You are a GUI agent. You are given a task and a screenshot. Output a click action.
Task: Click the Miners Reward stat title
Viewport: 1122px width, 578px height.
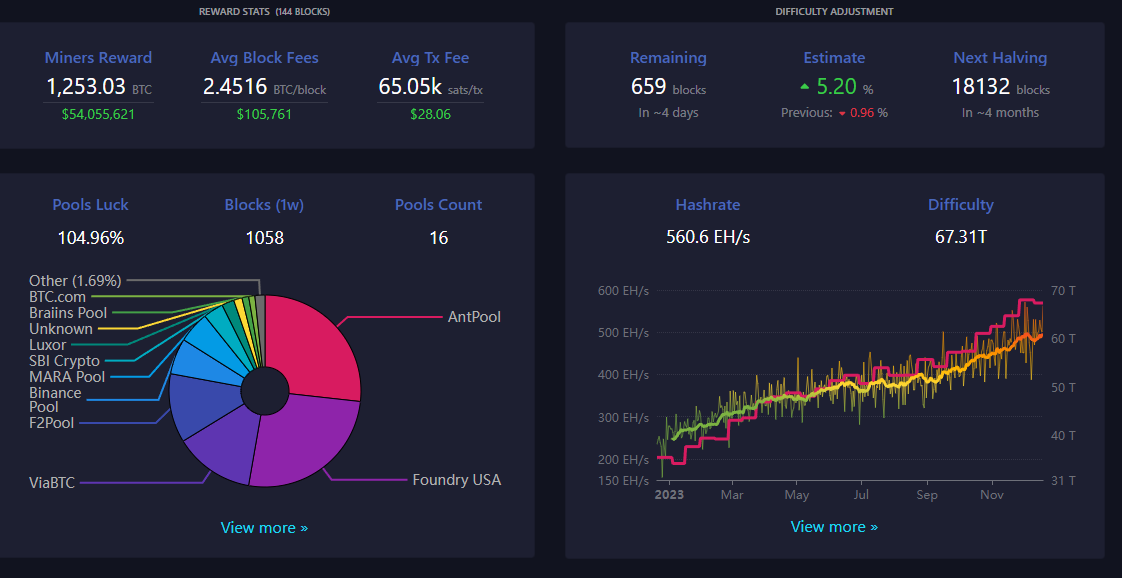(98, 58)
